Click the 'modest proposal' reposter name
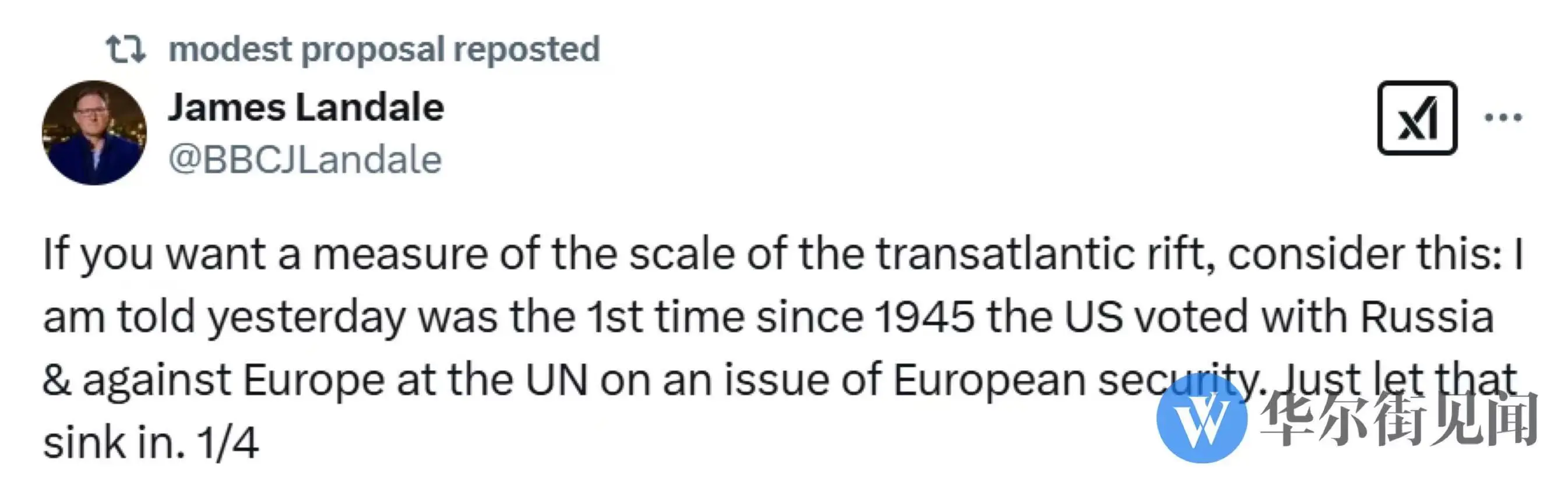1568x493 pixels. pos(306,50)
